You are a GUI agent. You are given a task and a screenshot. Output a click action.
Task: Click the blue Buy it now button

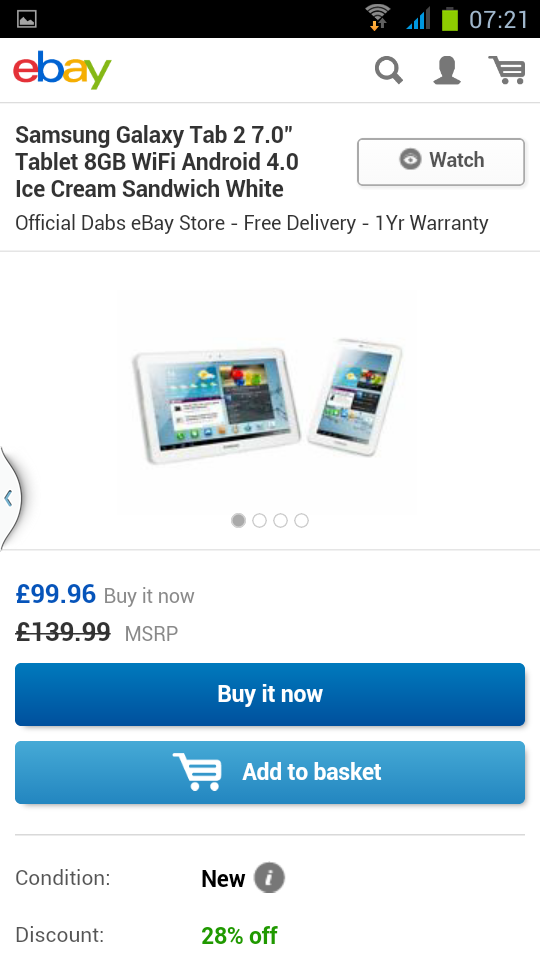click(x=270, y=694)
